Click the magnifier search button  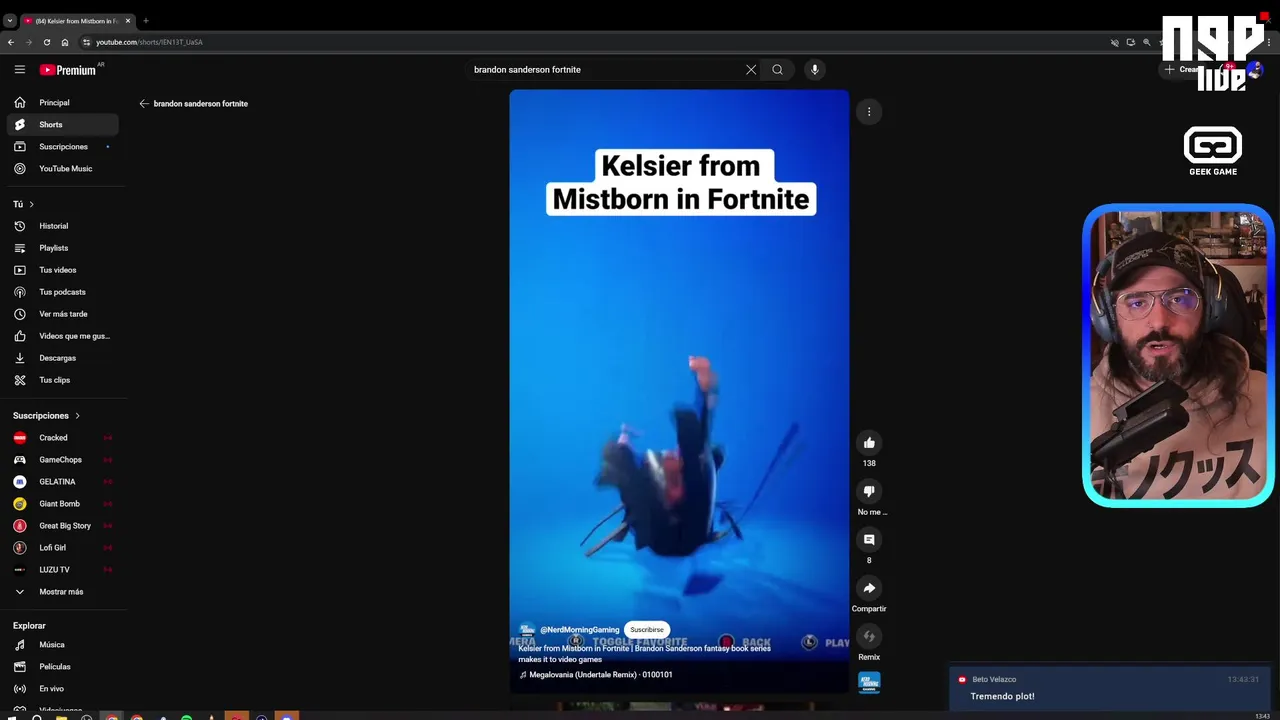coord(777,69)
